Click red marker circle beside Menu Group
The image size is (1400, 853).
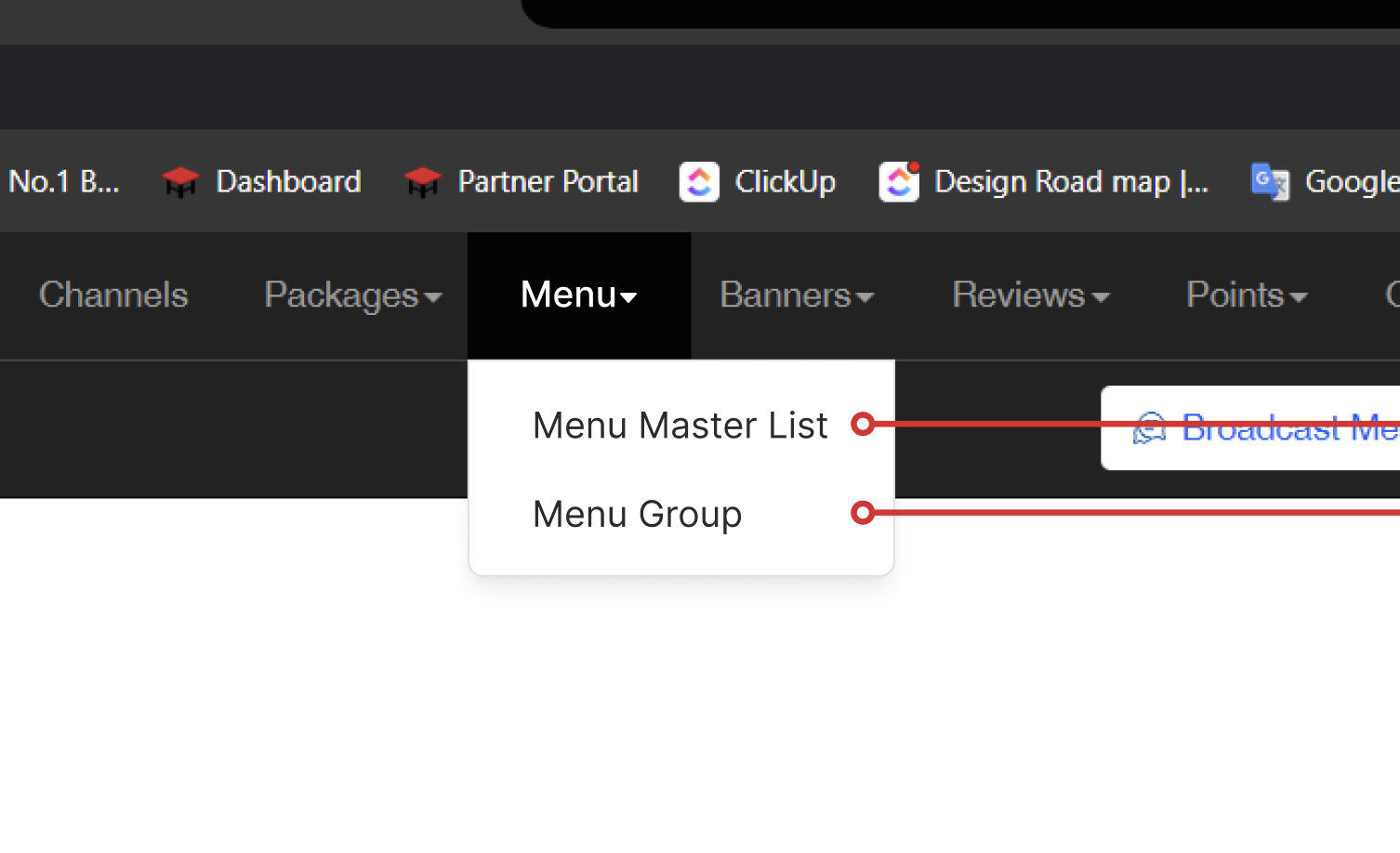point(863,513)
